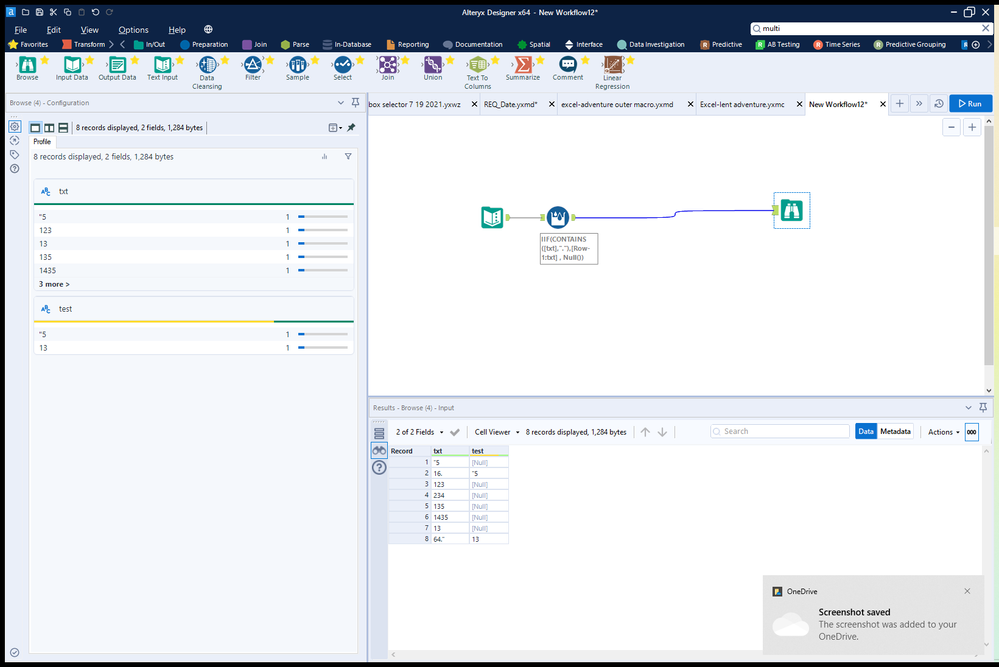Open the Actions dropdown in Results
This screenshot has height=667, width=999.
click(944, 432)
